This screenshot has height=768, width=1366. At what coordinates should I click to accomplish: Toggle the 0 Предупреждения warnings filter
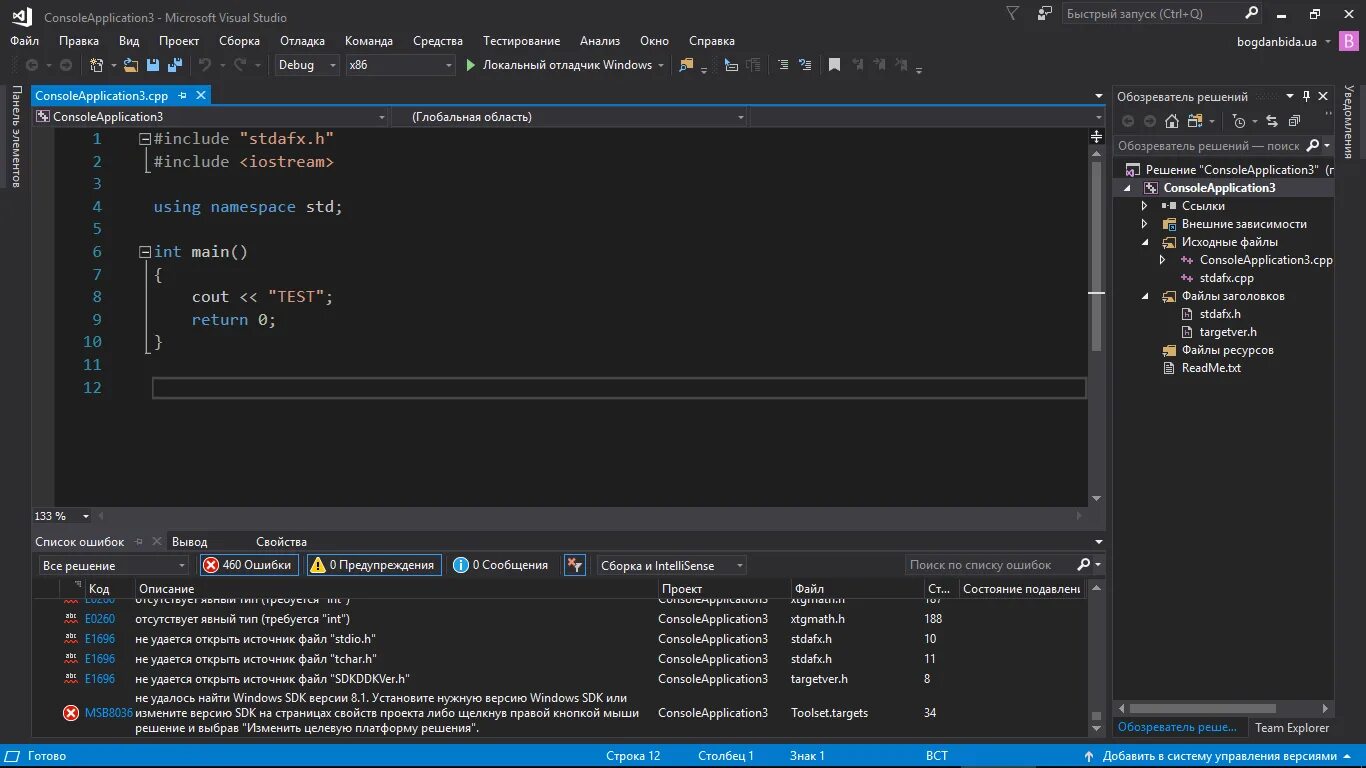[x=374, y=565]
